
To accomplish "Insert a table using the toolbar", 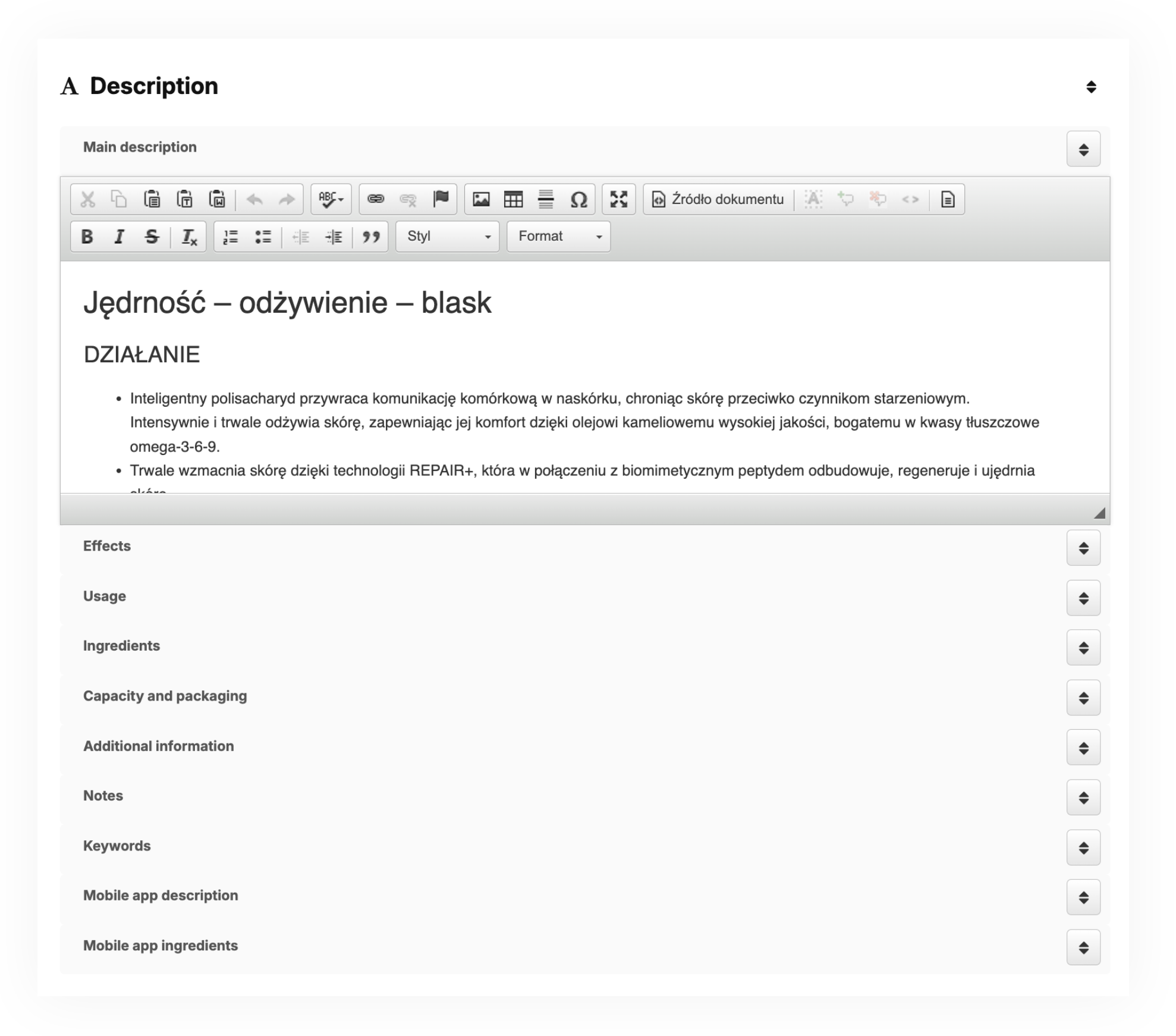I will (514, 199).
